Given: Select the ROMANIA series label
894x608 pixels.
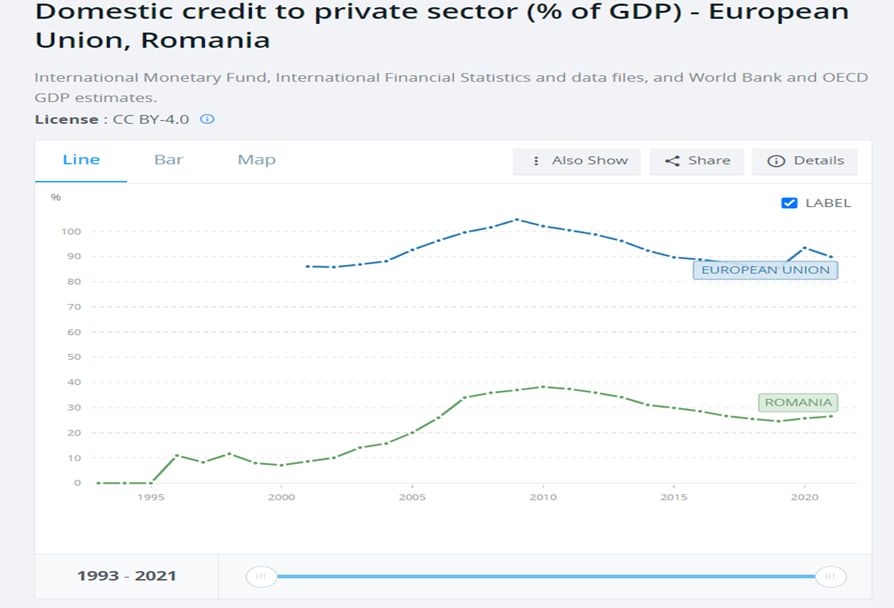Looking at the screenshot, I should point(797,403).
